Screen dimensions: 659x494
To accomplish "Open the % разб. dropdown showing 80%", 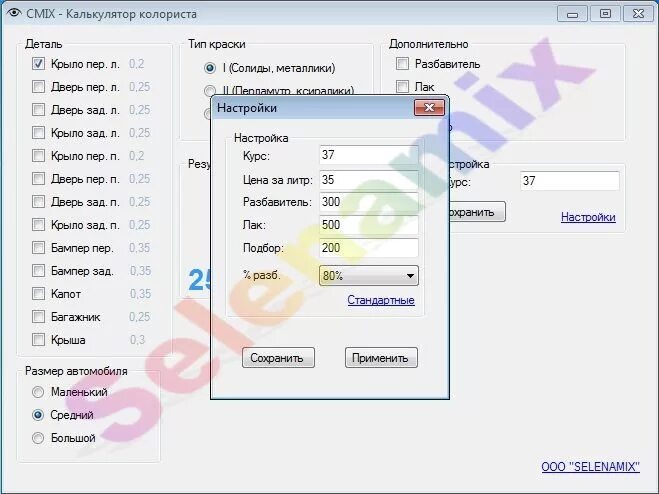I will tap(369, 276).
